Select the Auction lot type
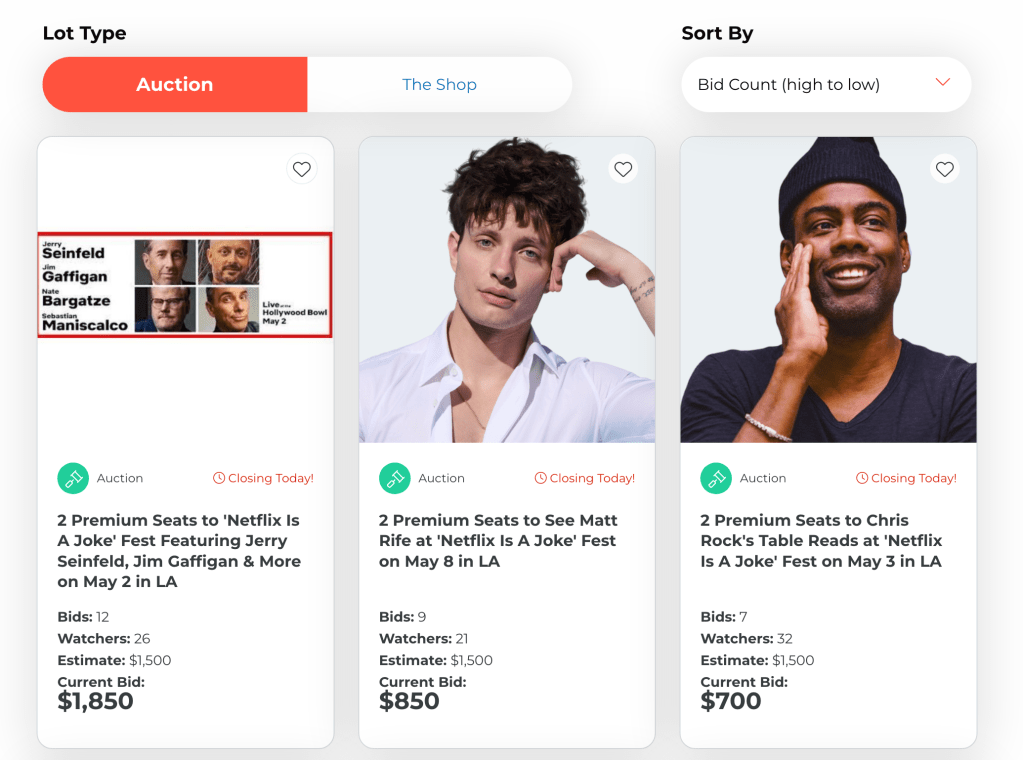Image resolution: width=1023 pixels, height=760 pixels. click(x=175, y=85)
